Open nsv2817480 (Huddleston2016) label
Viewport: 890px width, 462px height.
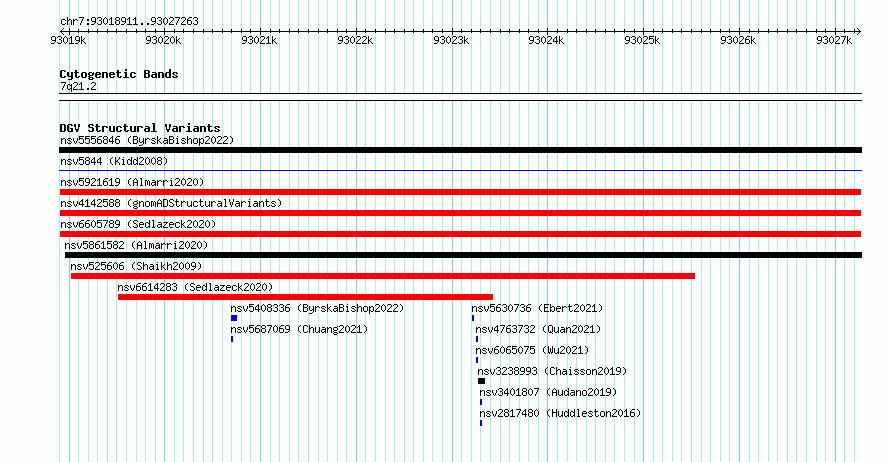pos(560,413)
